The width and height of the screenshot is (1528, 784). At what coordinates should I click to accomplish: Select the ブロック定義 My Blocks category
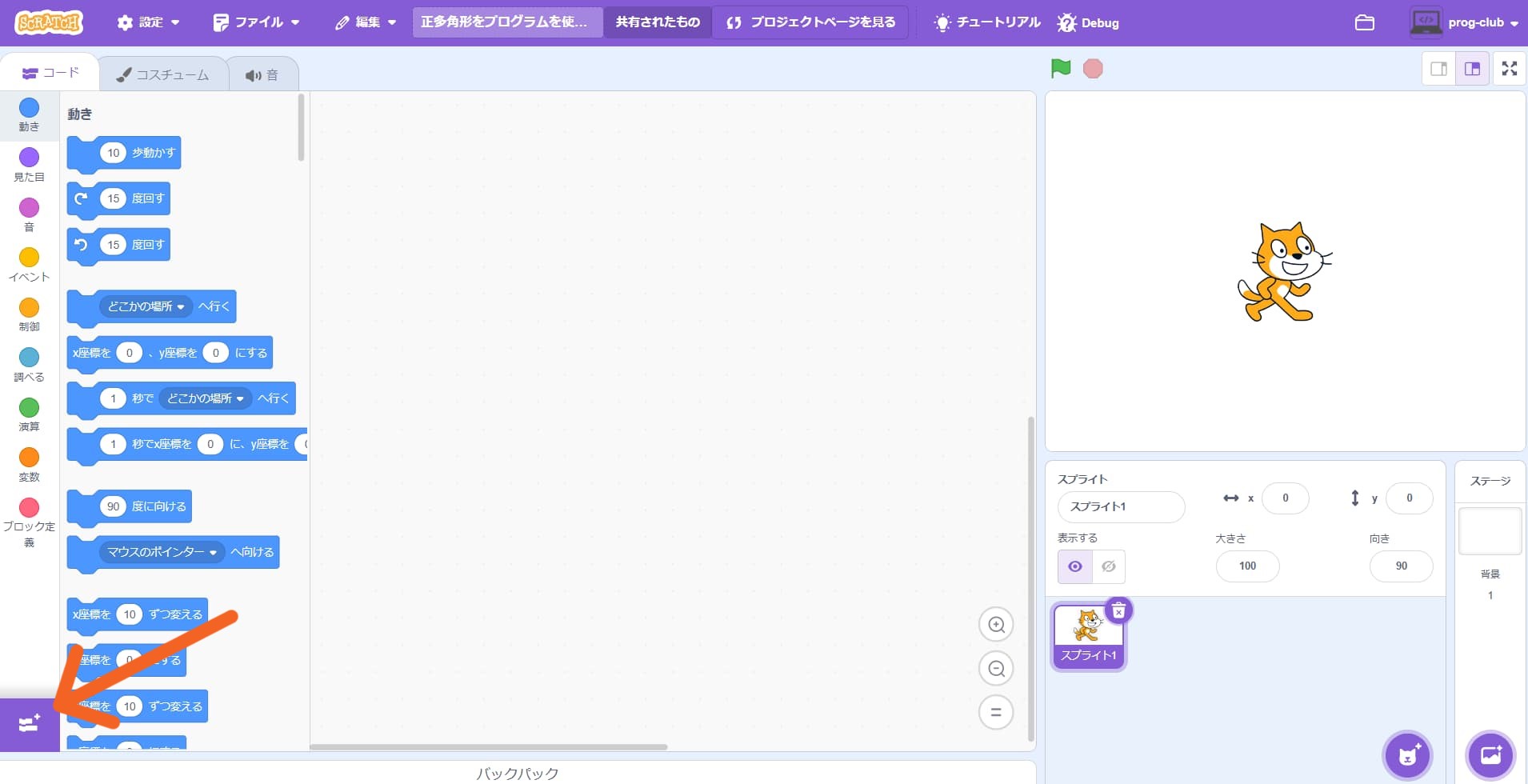[x=29, y=522]
